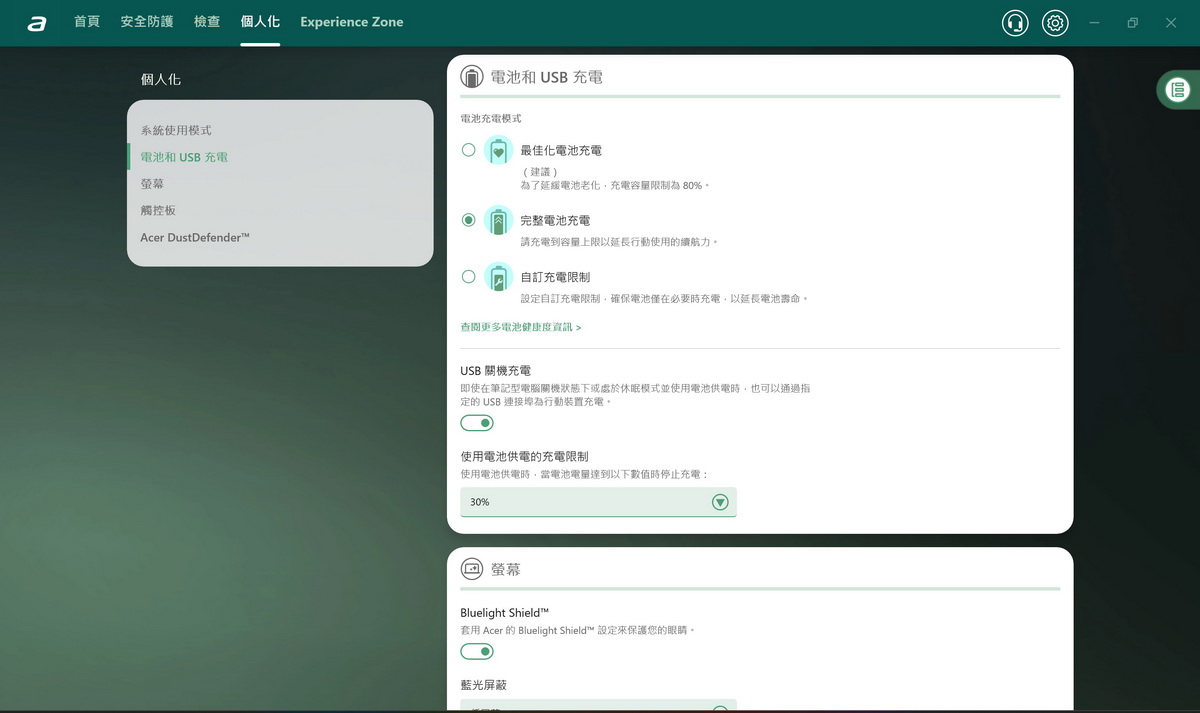Open the Experience Zone tab

pos(351,22)
